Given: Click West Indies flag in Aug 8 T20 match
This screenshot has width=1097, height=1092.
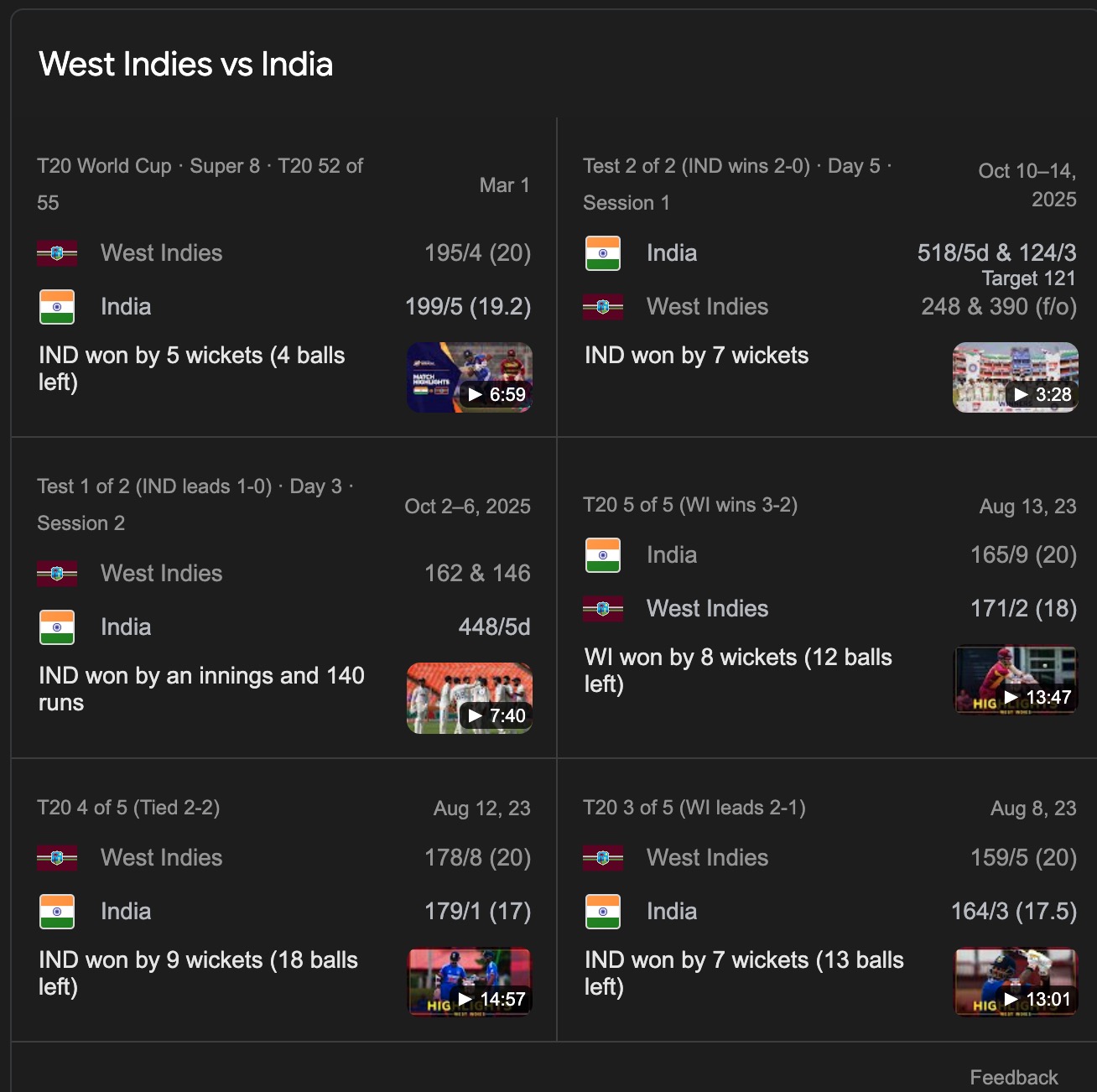Looking at the screenshot, I should pyautogui.click(x=603, y=858).
